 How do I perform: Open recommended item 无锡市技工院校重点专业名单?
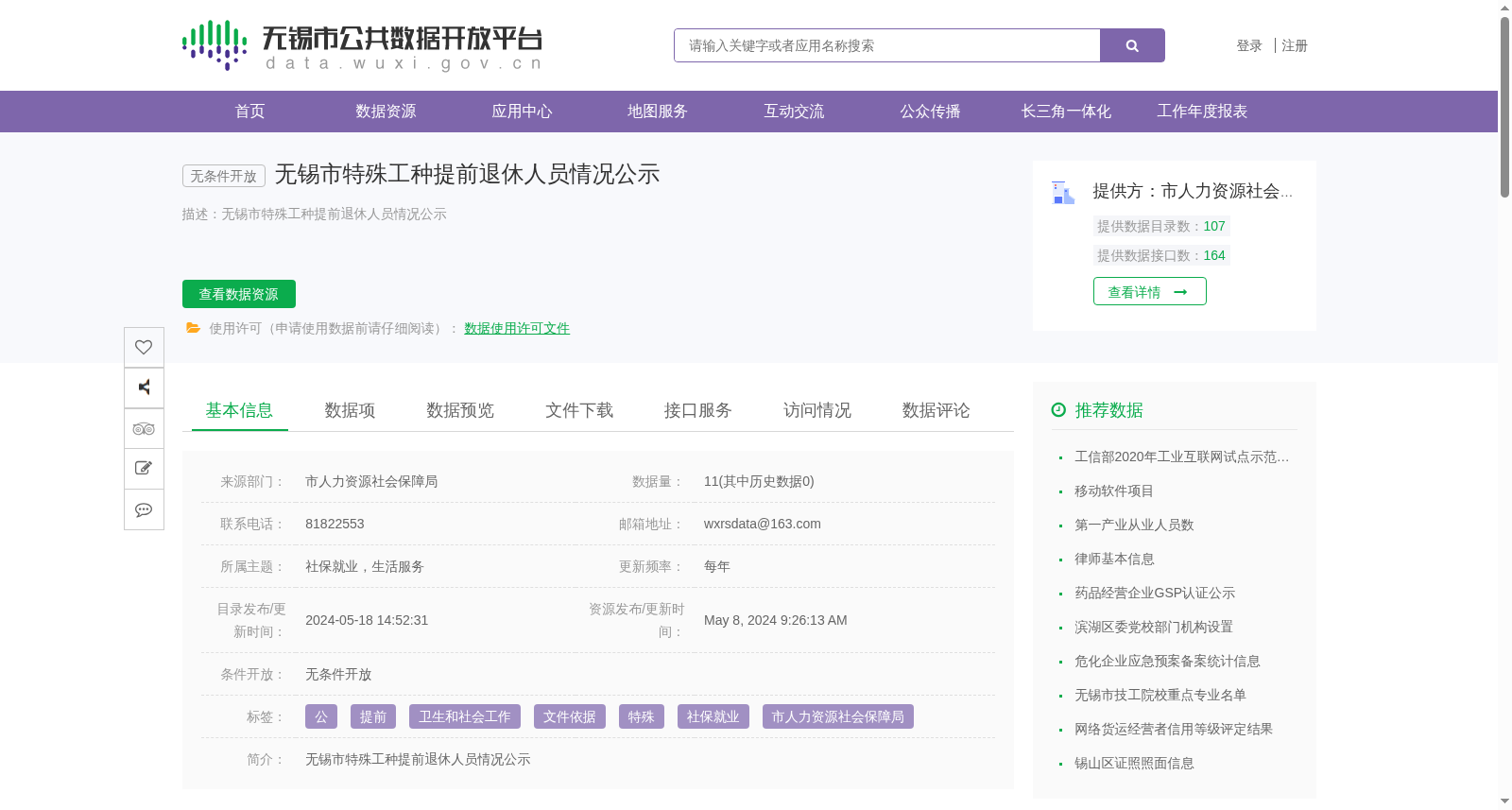[x=1160, y=695]
